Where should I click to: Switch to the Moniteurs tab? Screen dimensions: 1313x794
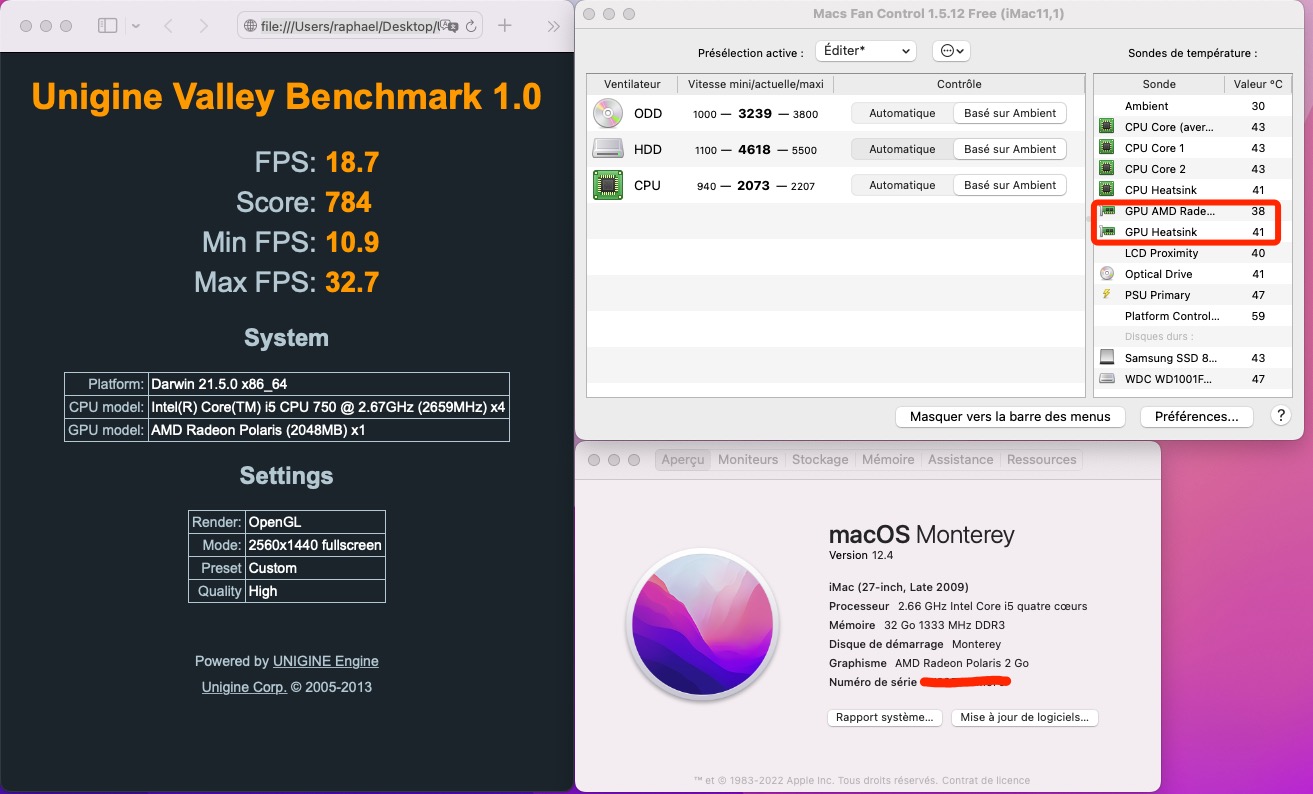pos(748,460)
